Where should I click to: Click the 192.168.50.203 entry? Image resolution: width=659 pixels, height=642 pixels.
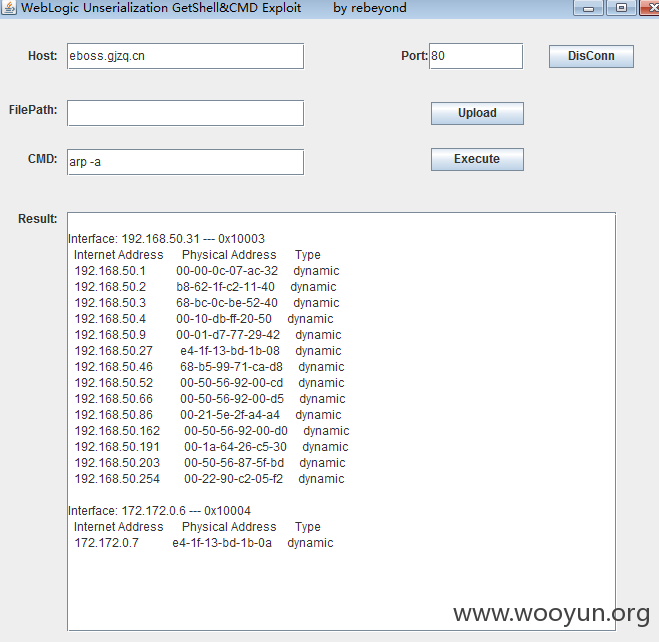[x=117, y=463]
